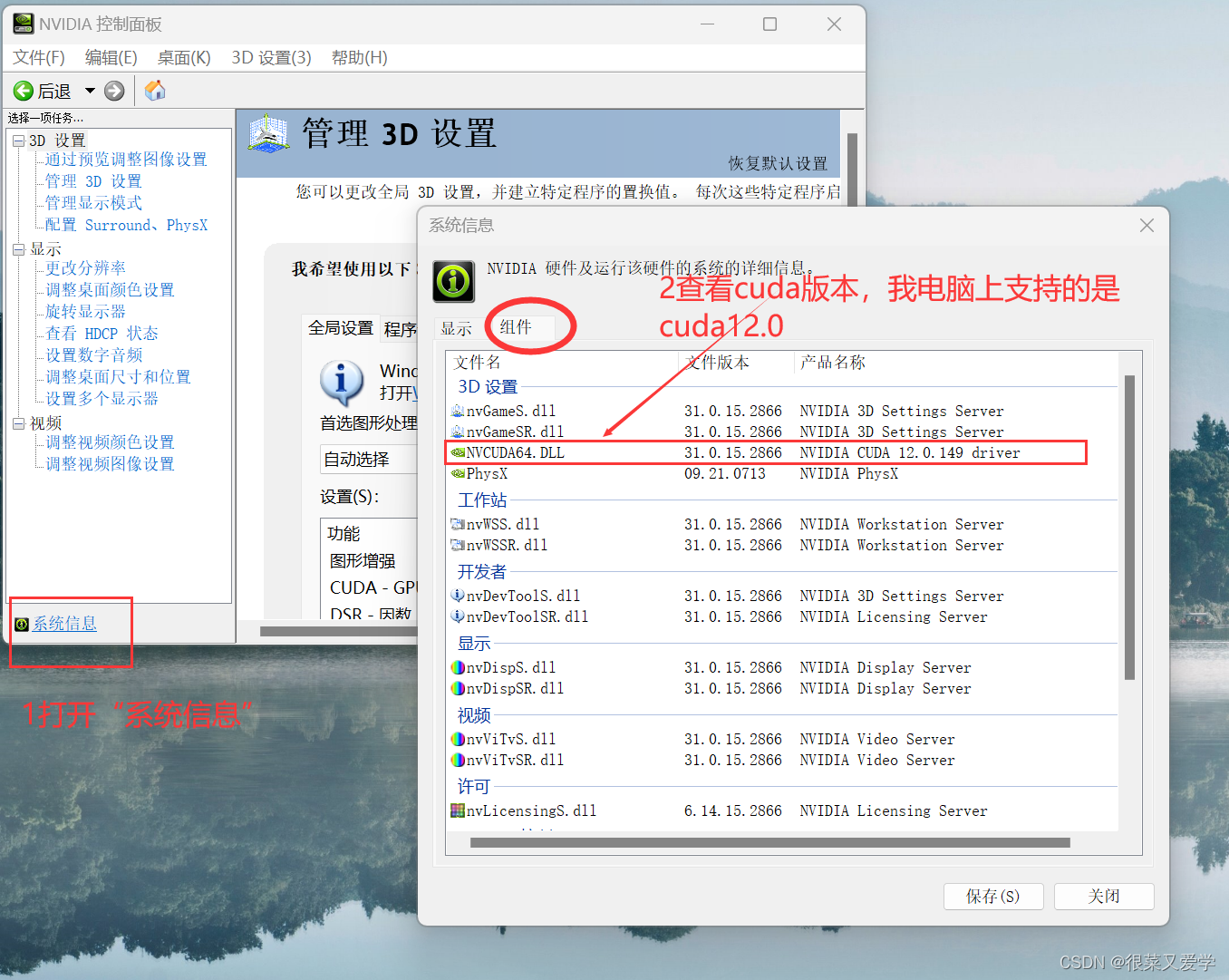Click the nvGameS.dll file icon
Image resolution: width=1229 pixels, height=980 pixels.
coord(458,411)
